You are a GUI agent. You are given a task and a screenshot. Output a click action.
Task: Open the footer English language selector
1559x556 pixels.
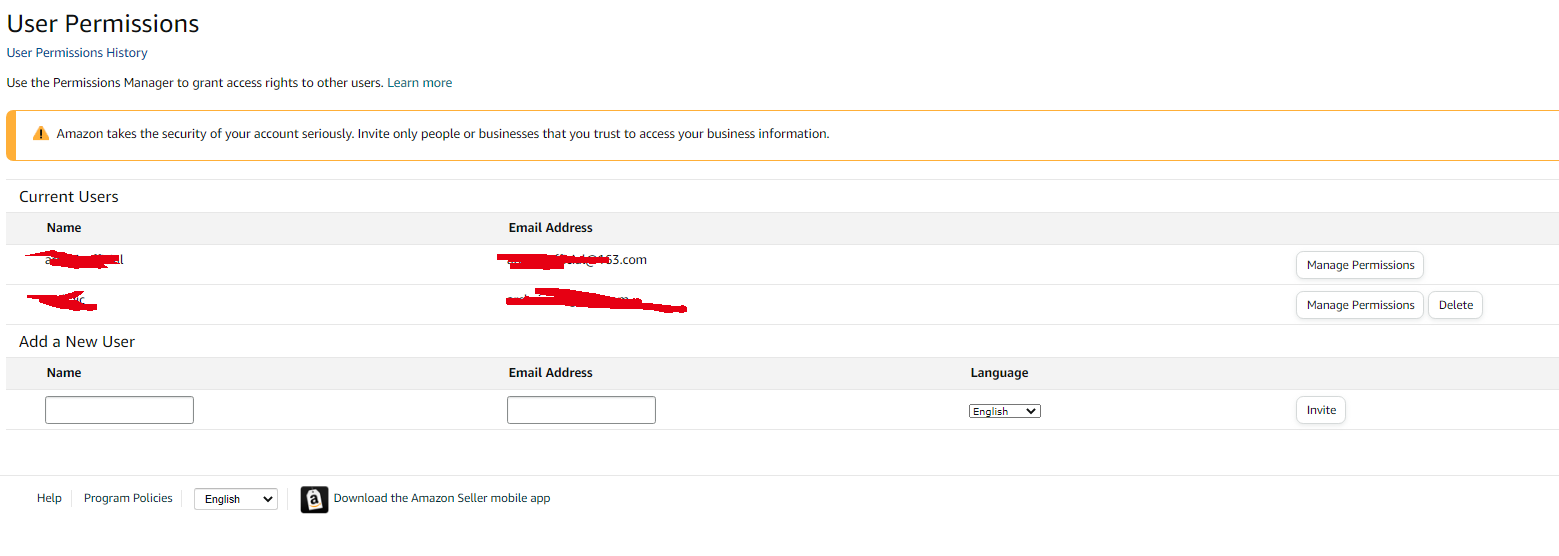[236, 499]
